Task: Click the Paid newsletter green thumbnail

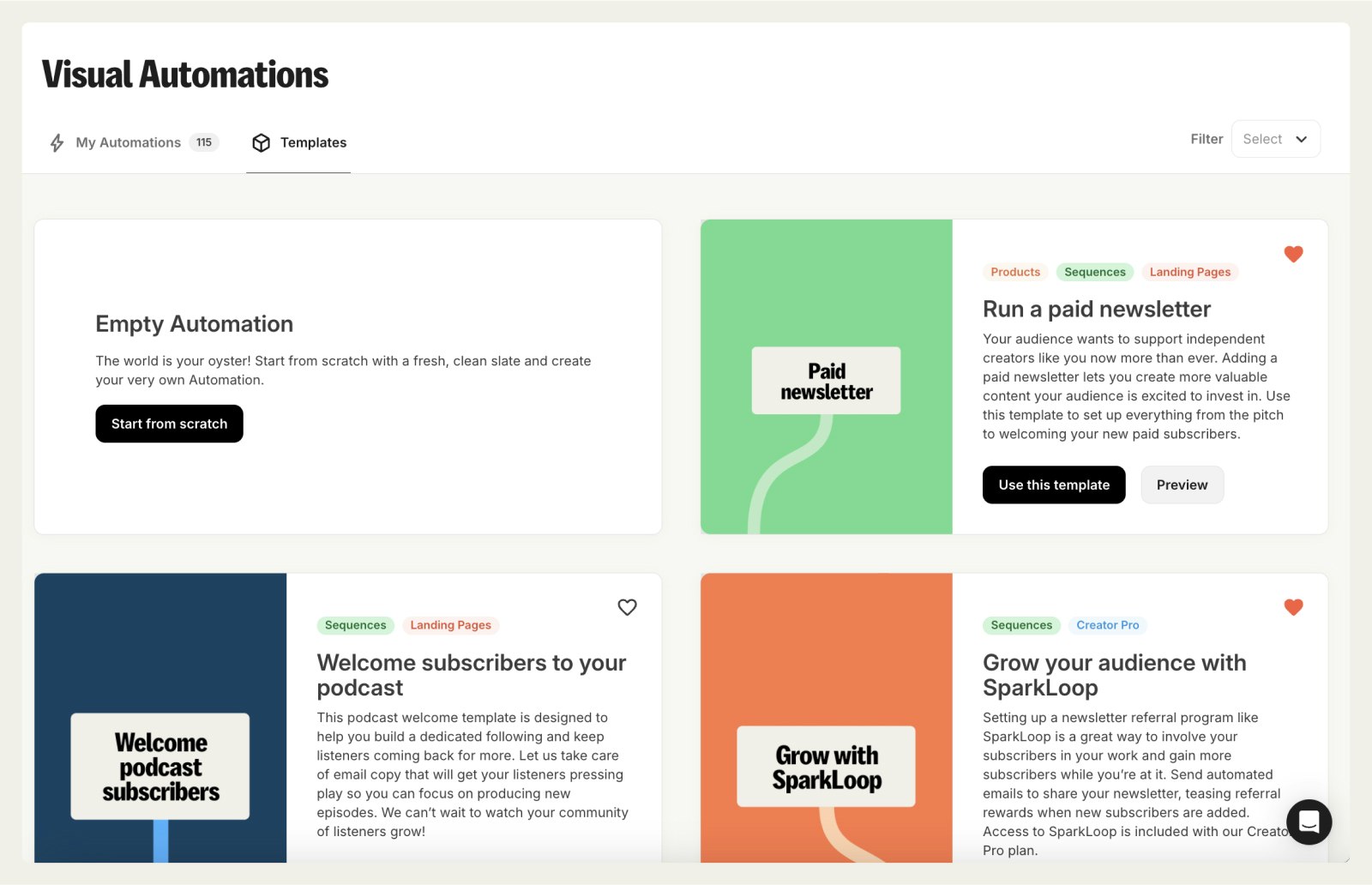Action: pyautogui.click(x=826, y=376)
